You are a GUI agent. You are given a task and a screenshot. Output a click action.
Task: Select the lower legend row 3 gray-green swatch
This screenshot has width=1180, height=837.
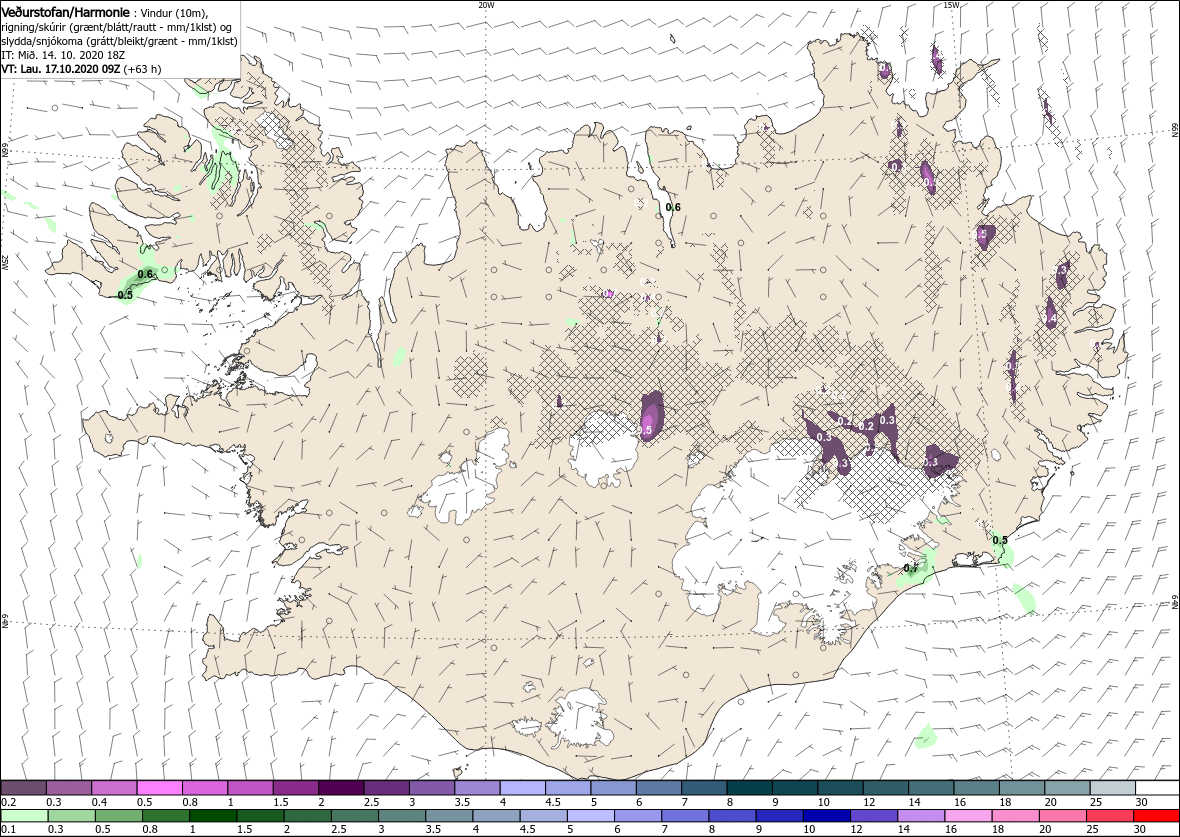pos(401,816)
